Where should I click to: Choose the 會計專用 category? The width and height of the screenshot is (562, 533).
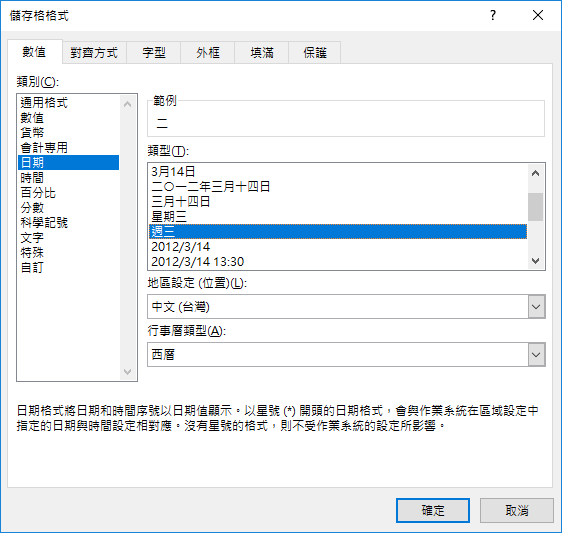68,147
